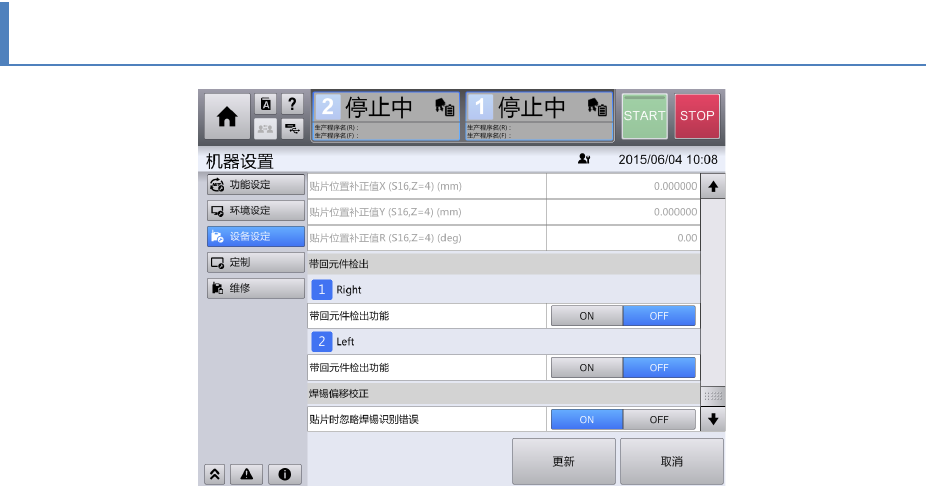926x486 pixels.
Task: Turn ON Right 带回元件检出功能
Action: tap(586, 316)
